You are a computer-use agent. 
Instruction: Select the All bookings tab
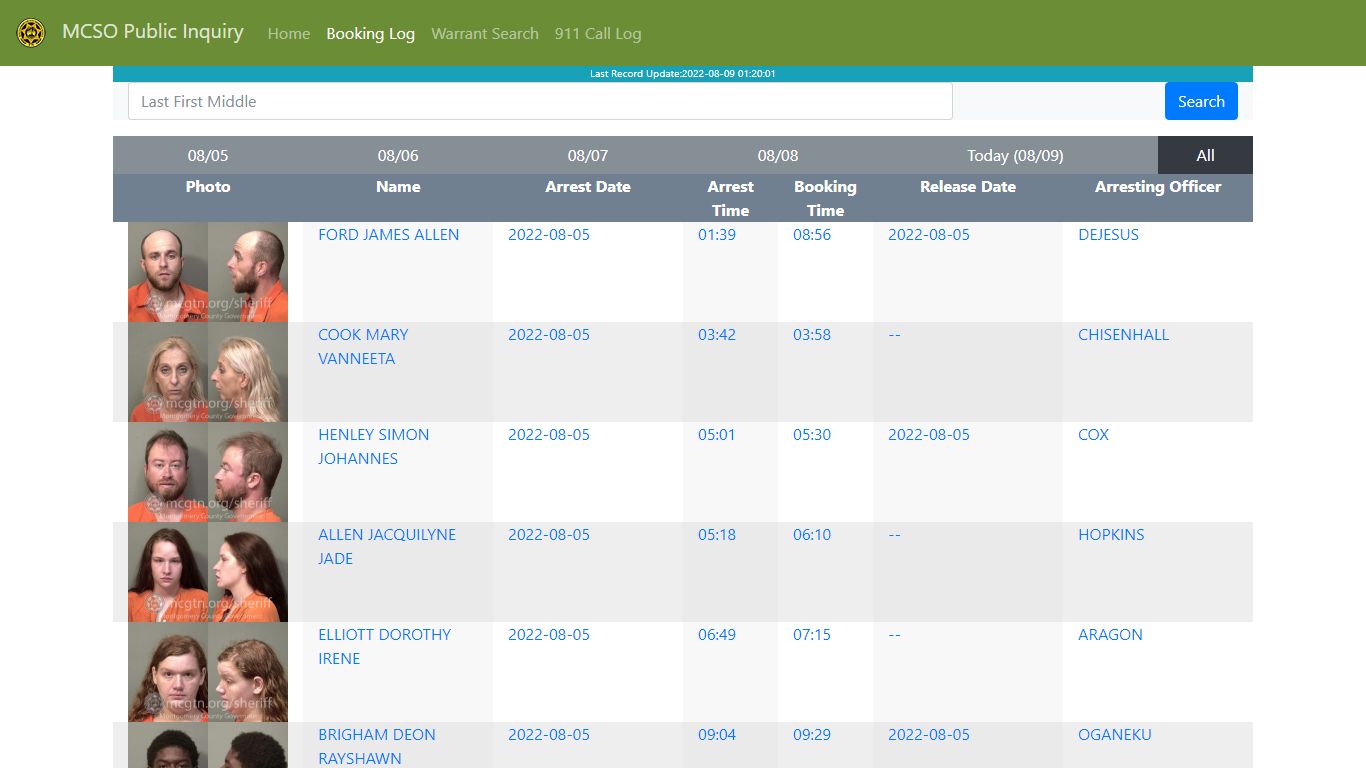point(1205,155)
